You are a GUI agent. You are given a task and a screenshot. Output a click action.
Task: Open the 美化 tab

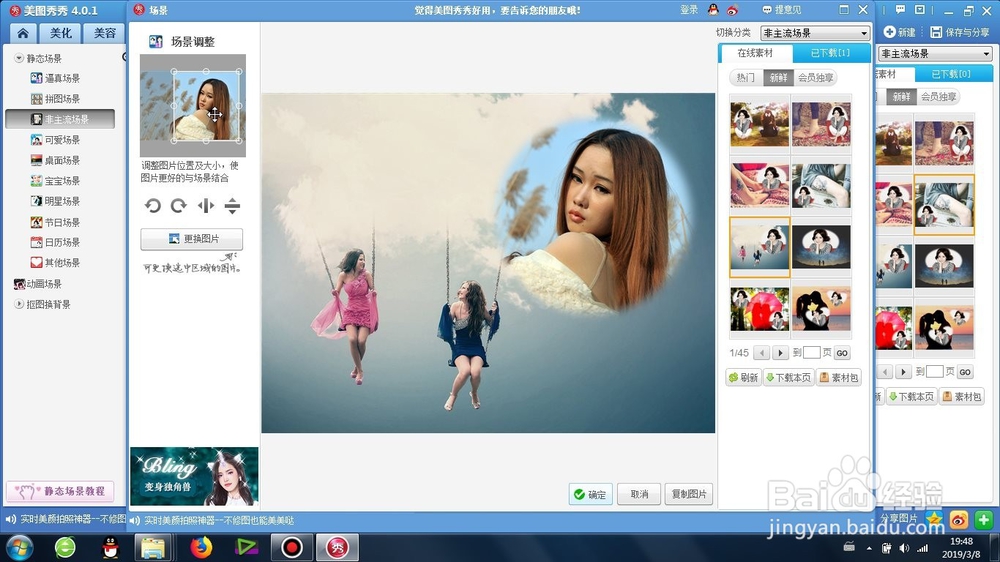[x=61, y=33]
